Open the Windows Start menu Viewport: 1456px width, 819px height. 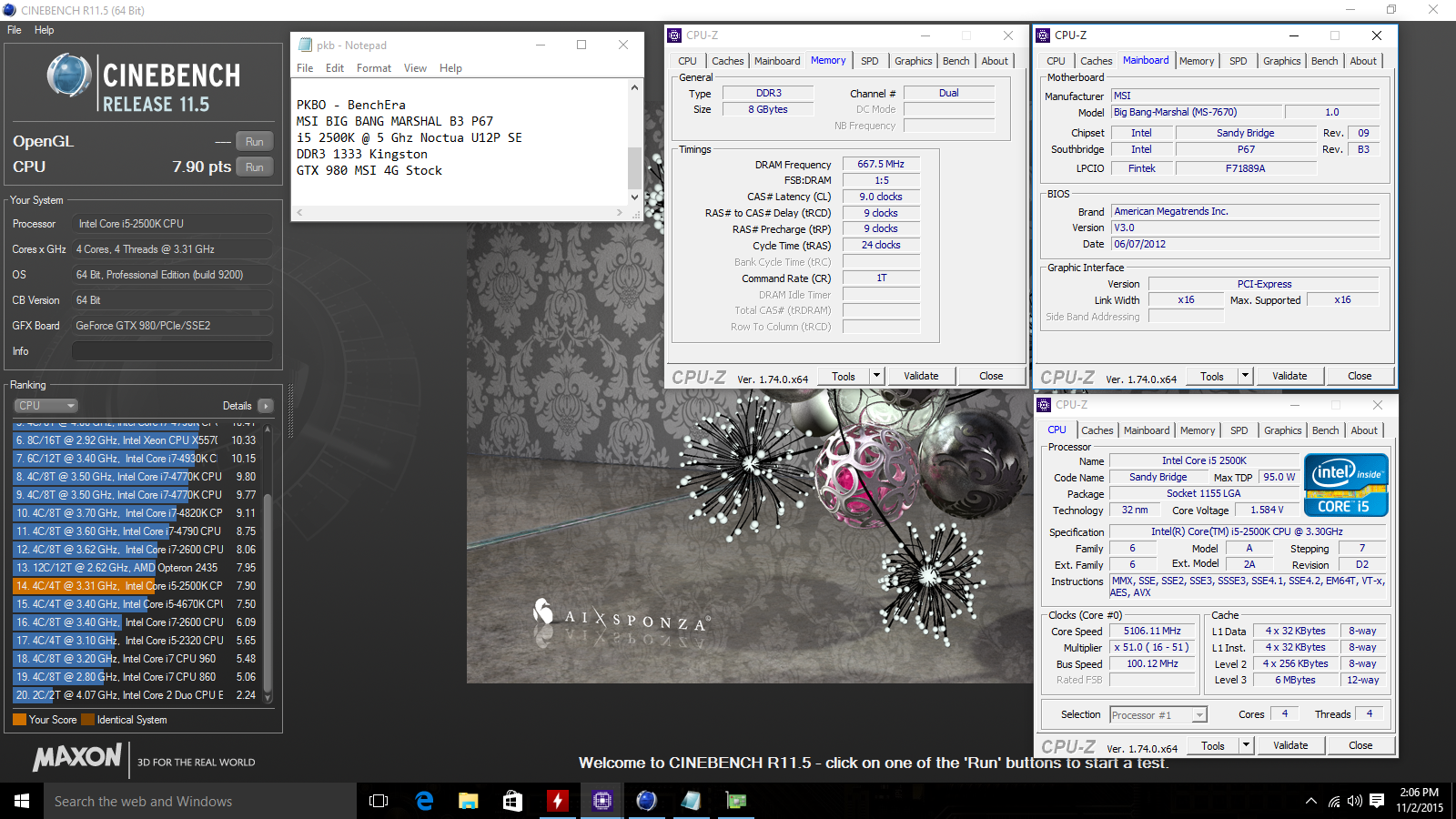click(22, 801)
